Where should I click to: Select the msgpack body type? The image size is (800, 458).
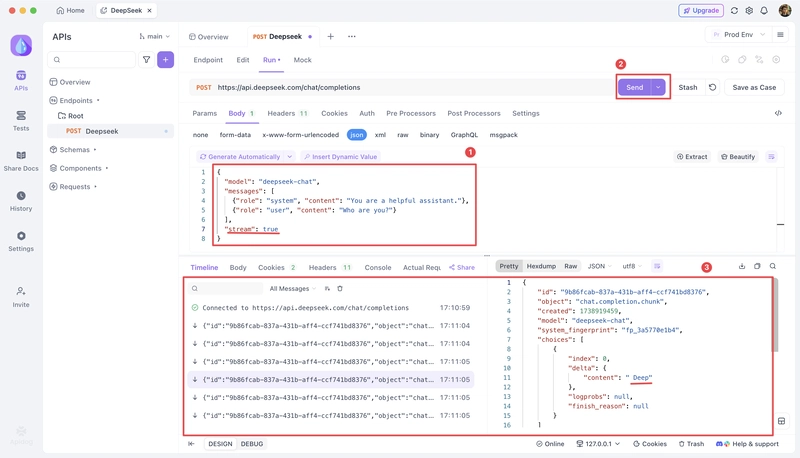tap(504, 135)
